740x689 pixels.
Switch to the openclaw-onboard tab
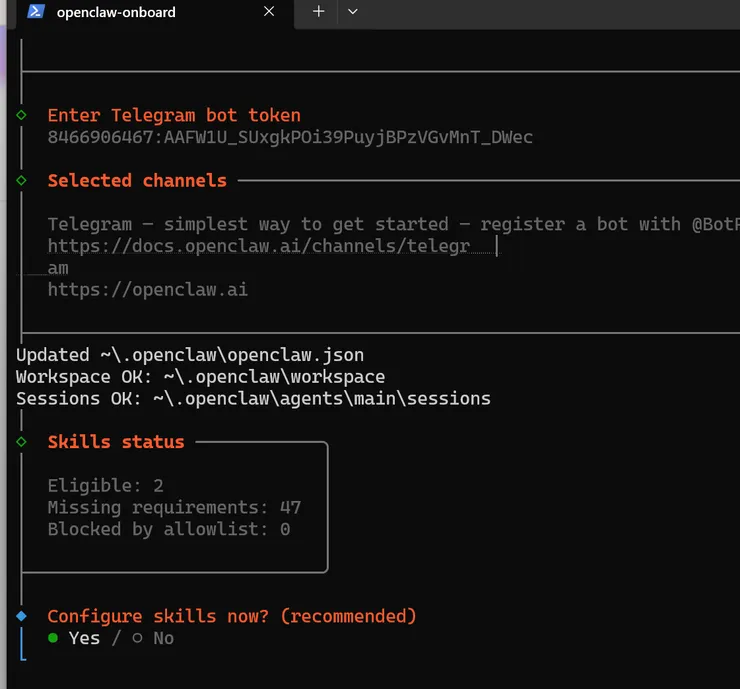(130, 12)
